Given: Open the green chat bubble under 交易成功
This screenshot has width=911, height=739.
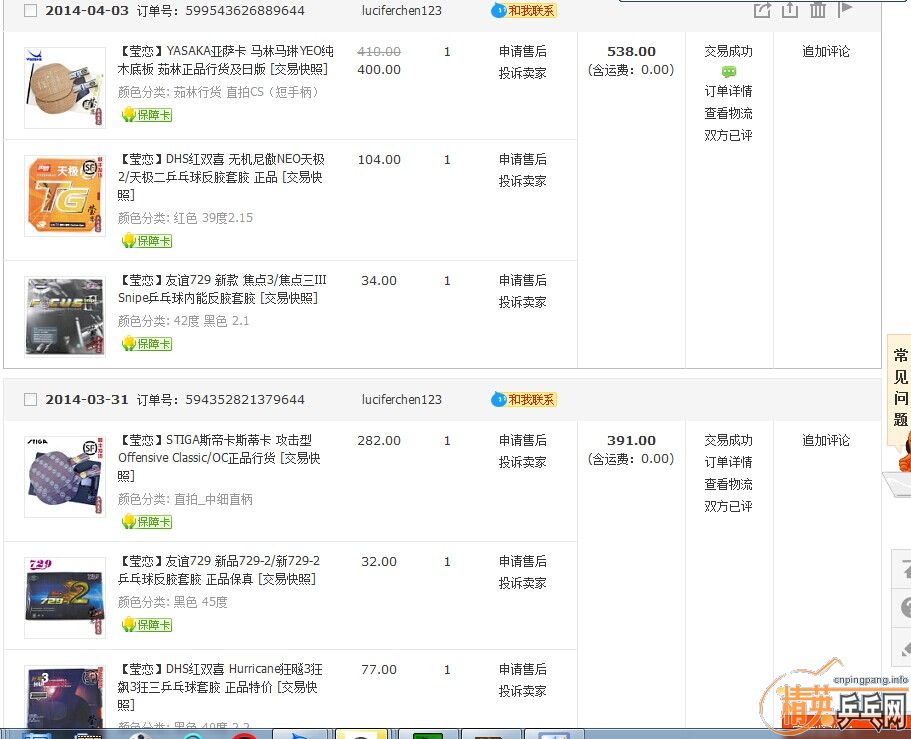Looking at the screenshot, I should 728,72.
